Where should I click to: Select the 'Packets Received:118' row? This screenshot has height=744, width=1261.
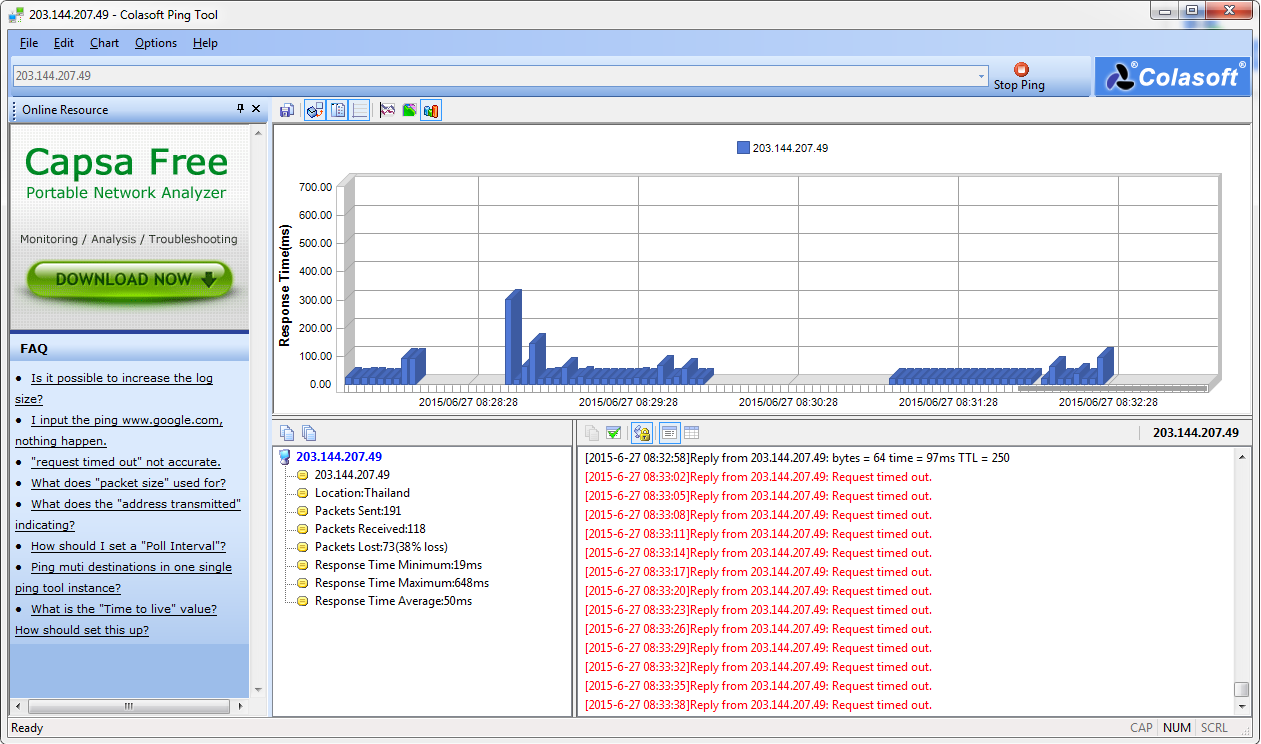(x=370, y=529)
